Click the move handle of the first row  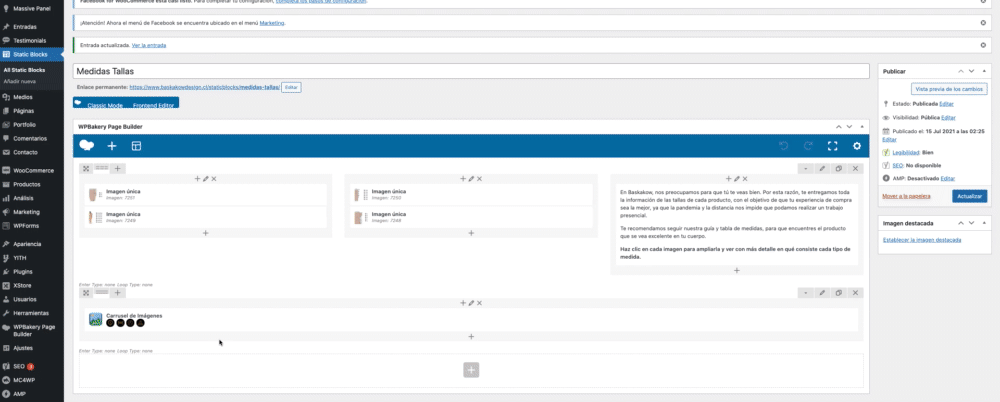tap(86, 168)
